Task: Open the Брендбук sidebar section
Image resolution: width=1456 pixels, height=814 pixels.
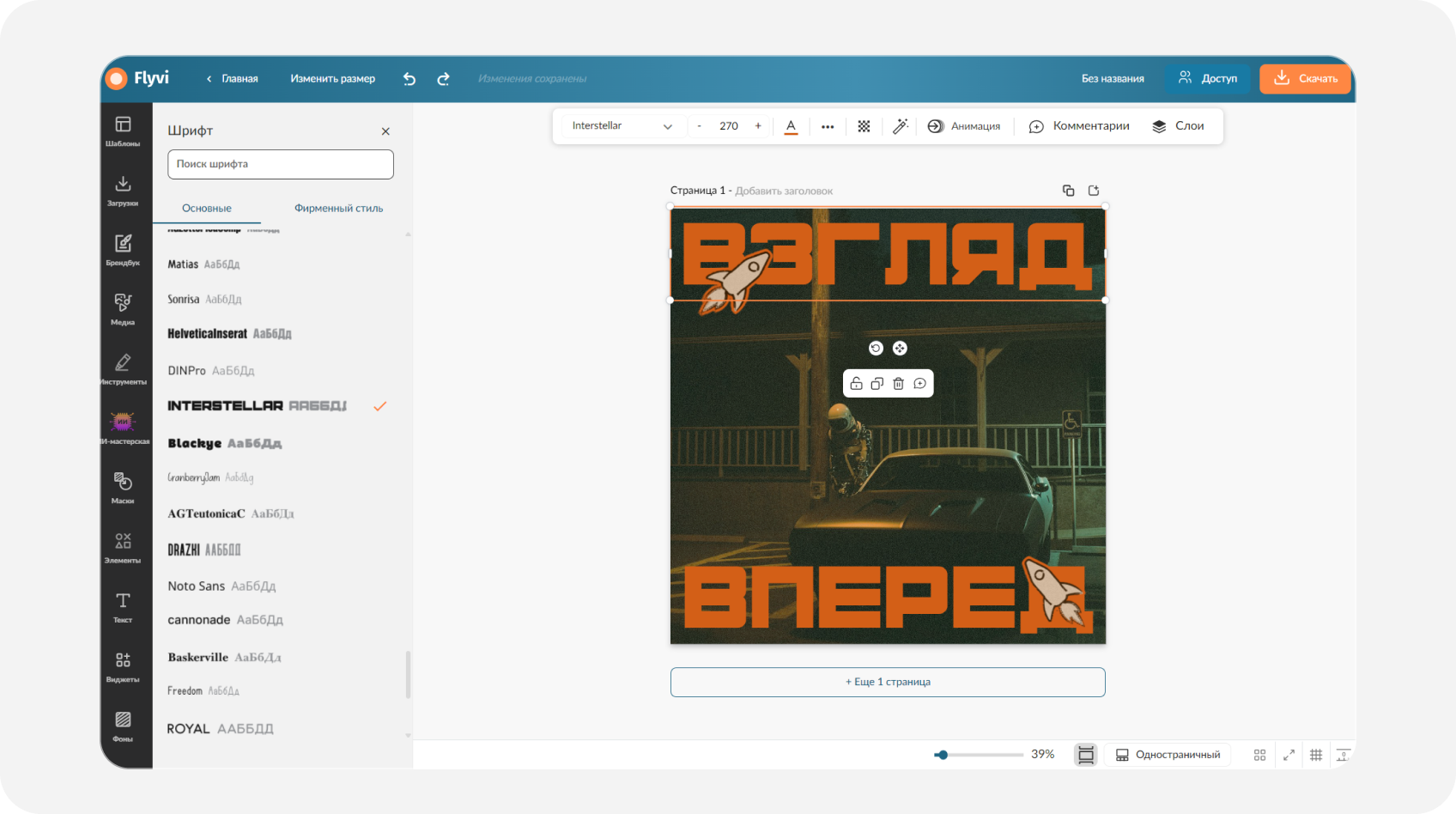Action: coord(123,250)
